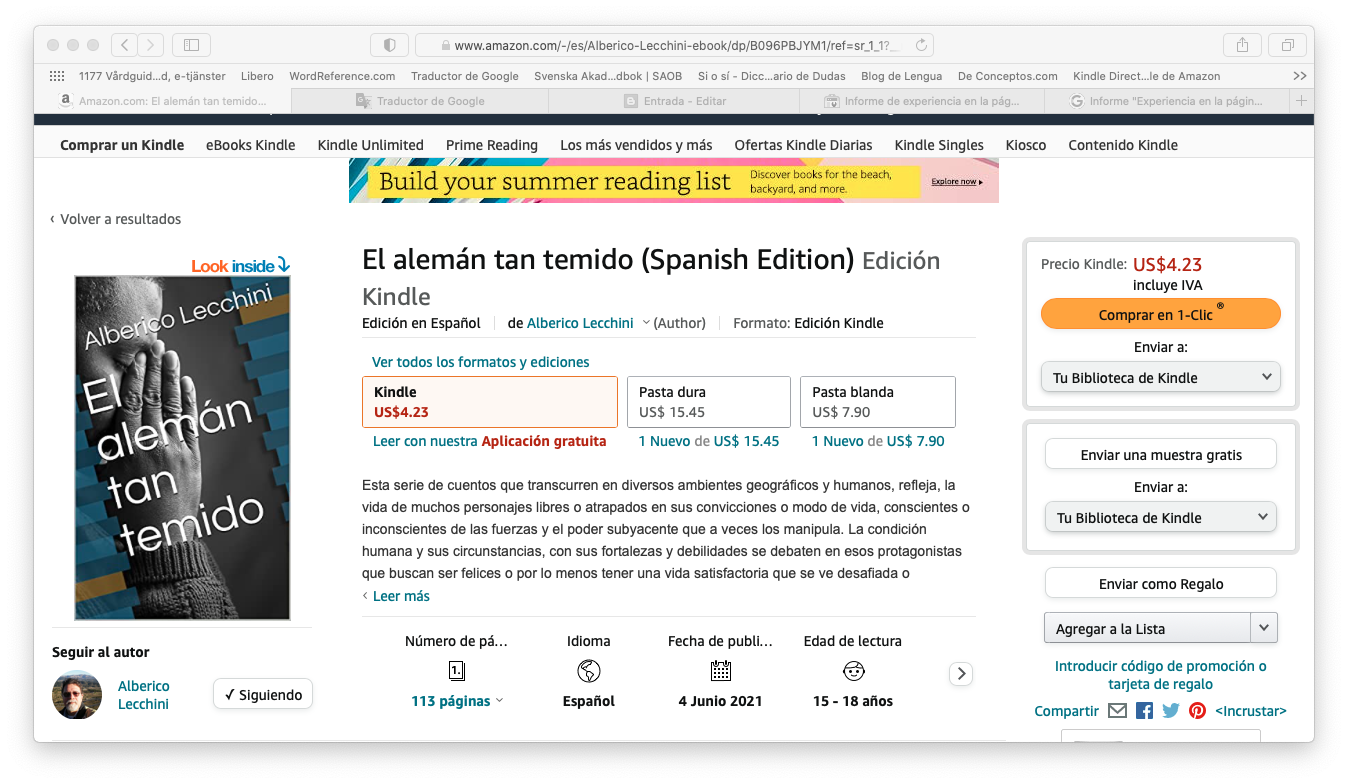Click Enviar una muestra gratis button
Image resolution: width=1348 pixels, height=784 pixels.
pyautogui.click(x=1161, y=454)
